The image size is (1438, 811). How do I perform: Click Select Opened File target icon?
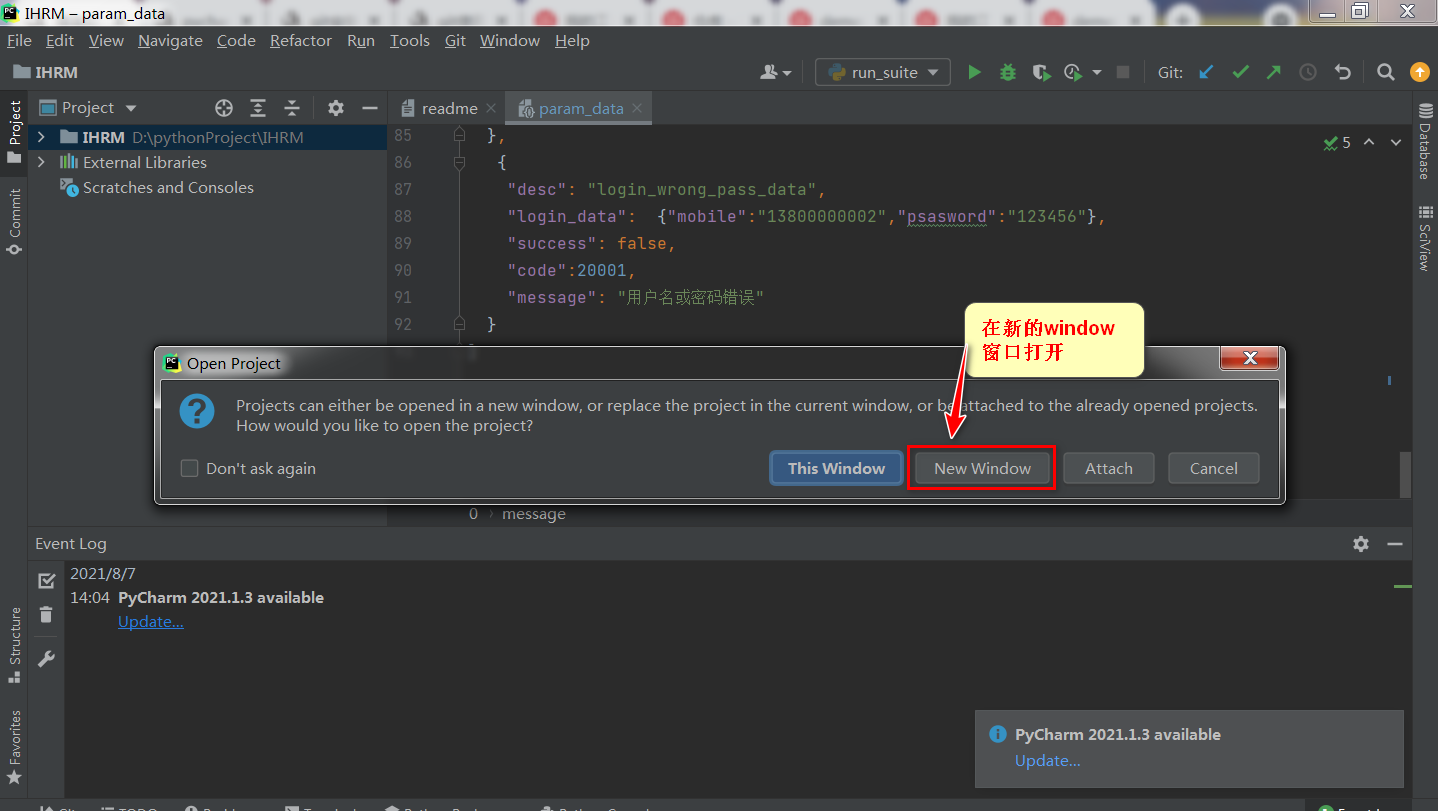point(224,108)
